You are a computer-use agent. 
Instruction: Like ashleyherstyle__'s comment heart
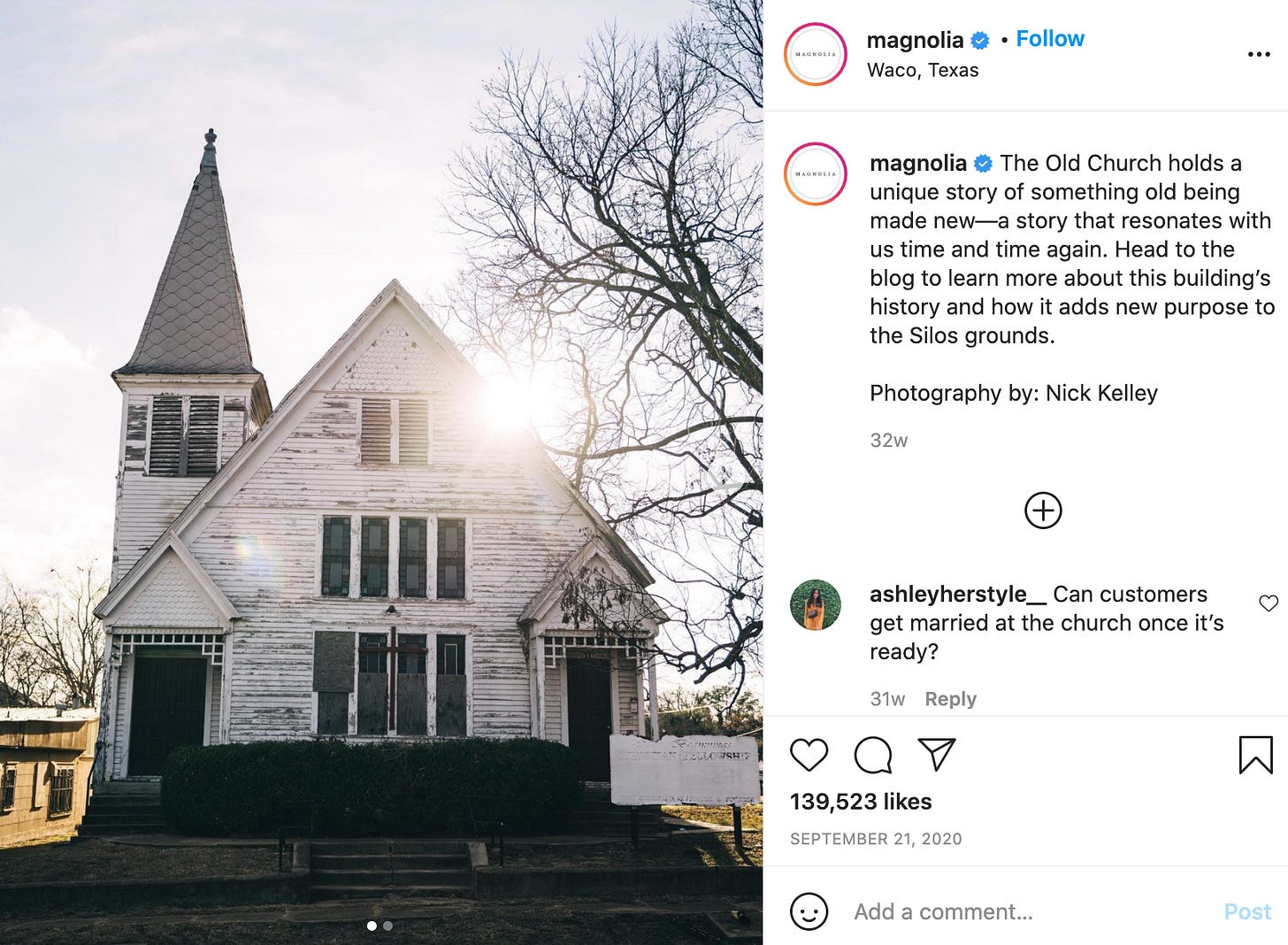point(1269,603)
